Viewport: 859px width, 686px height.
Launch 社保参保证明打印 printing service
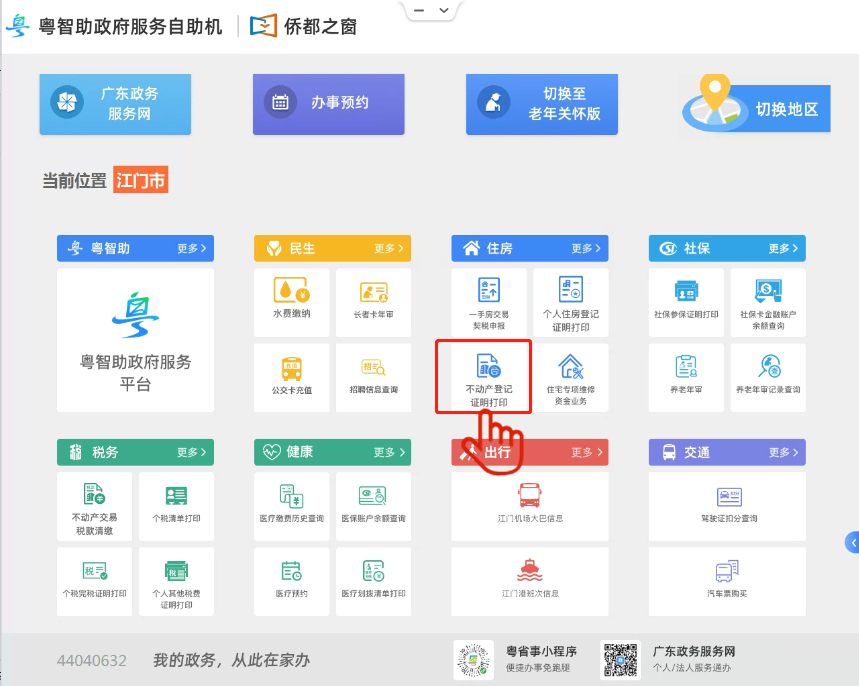tap(685, 301)
